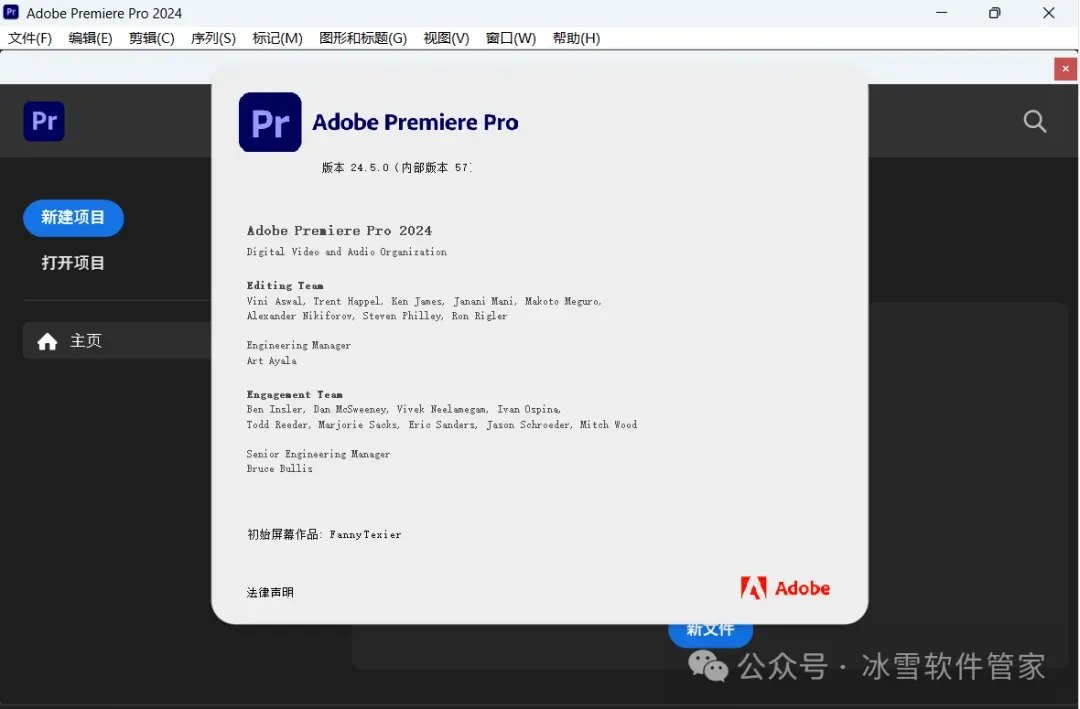Close the panel with the red X button
1080x709 pixels.
1066,69
